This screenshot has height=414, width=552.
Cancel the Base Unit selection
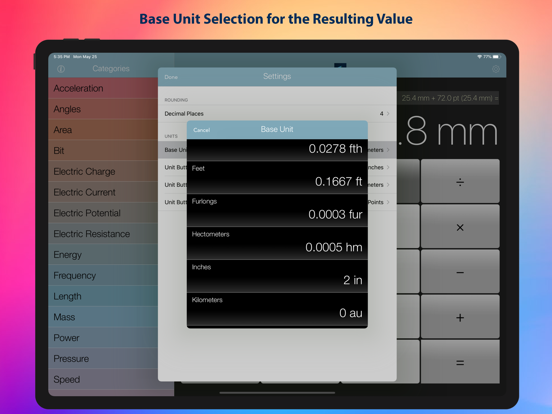[x=201, y=130]
